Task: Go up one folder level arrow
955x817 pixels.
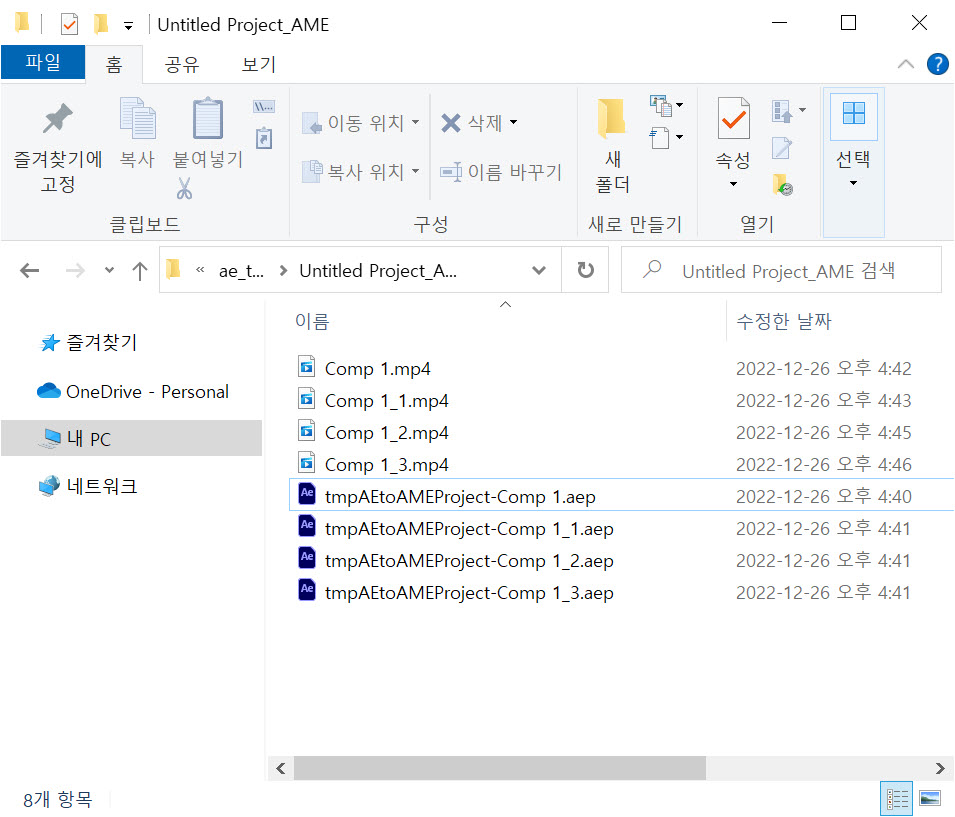Action: pos(140,271)
